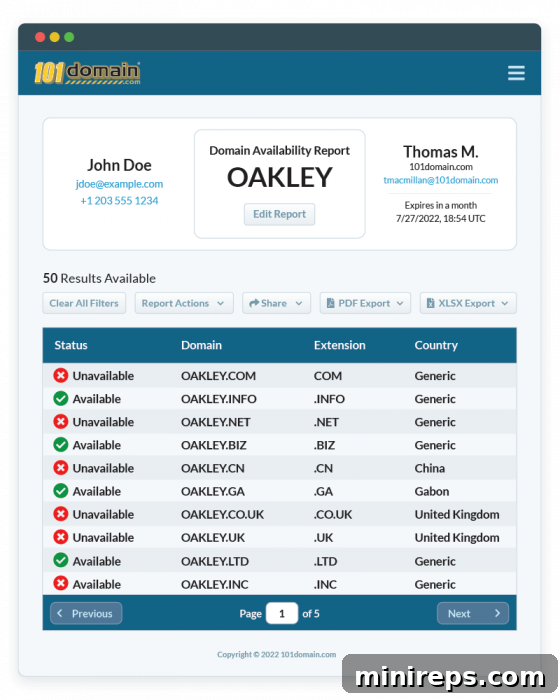Open the XLSX Export dropdown chevron

tap(505, 303)
